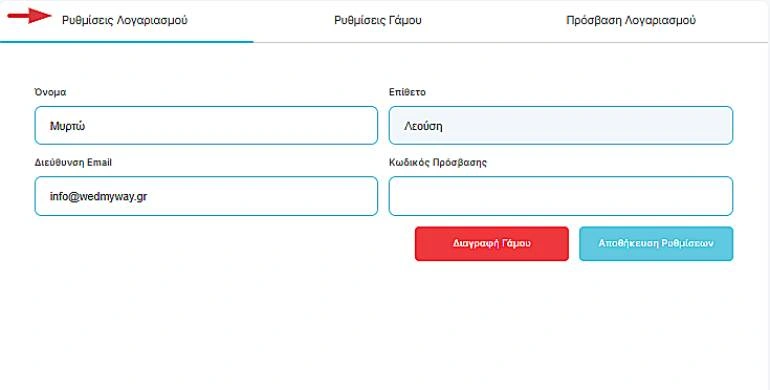
Task: Select the Επίθετο field containing Λεούση
Action: click(561, 126)
